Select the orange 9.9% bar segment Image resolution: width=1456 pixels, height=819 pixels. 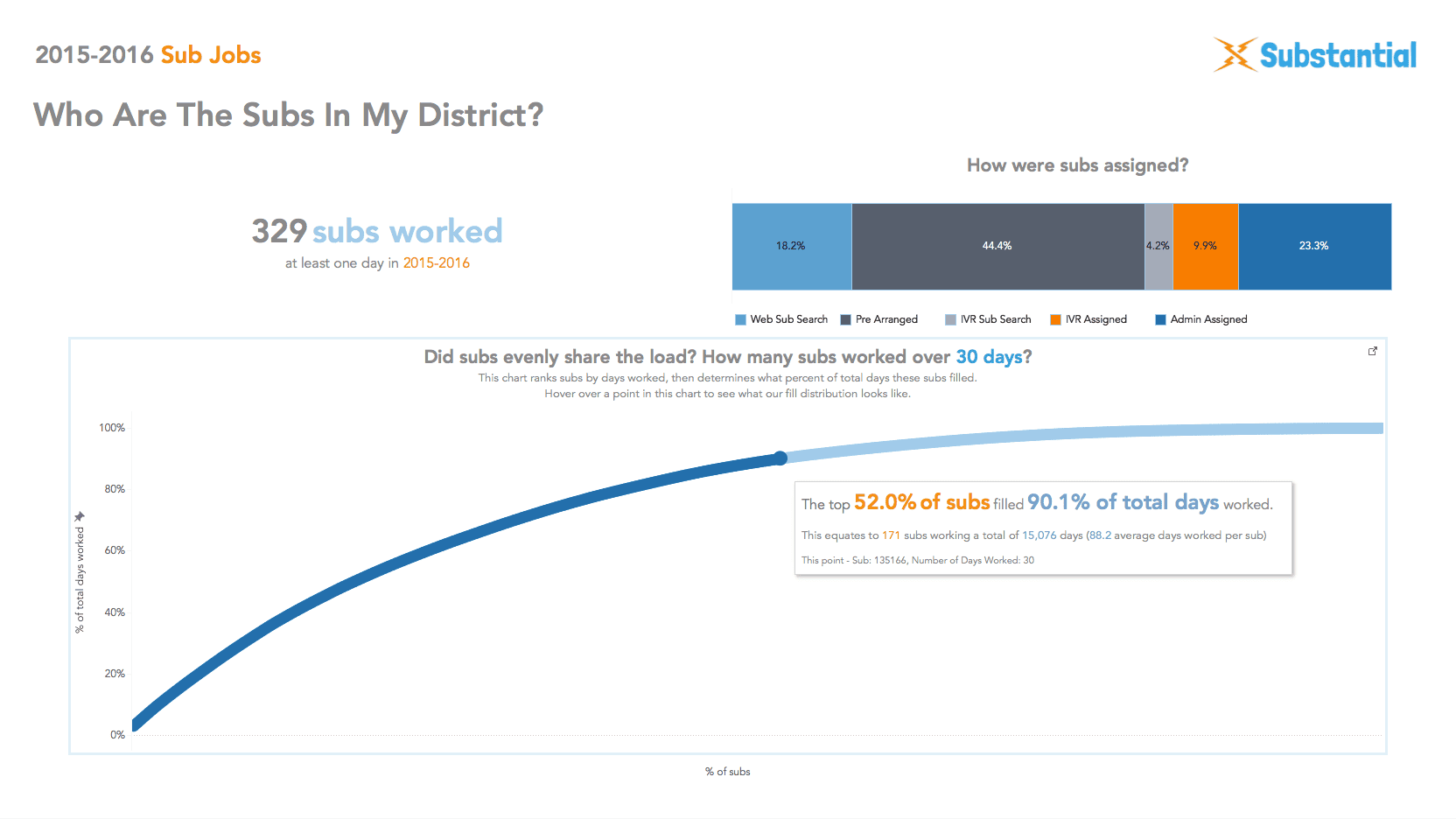(1205, 247)
